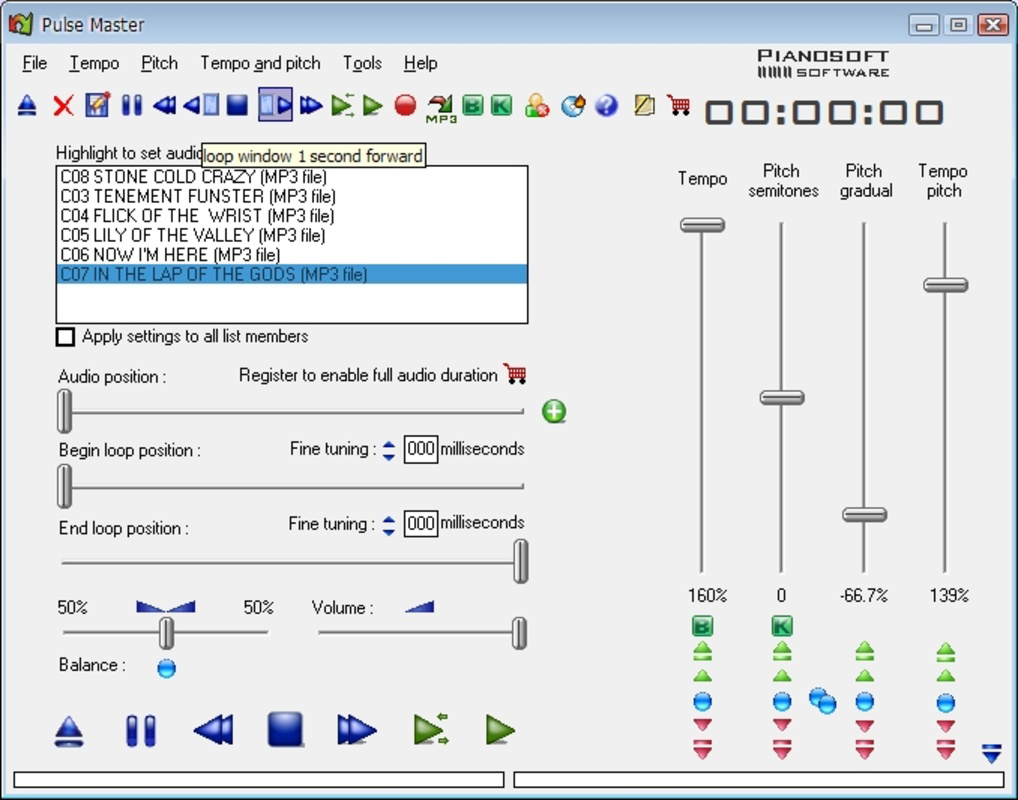Click the cart icon beside Register text
The height and width of the screenshot is (800, 1018).
click(515, 374)
